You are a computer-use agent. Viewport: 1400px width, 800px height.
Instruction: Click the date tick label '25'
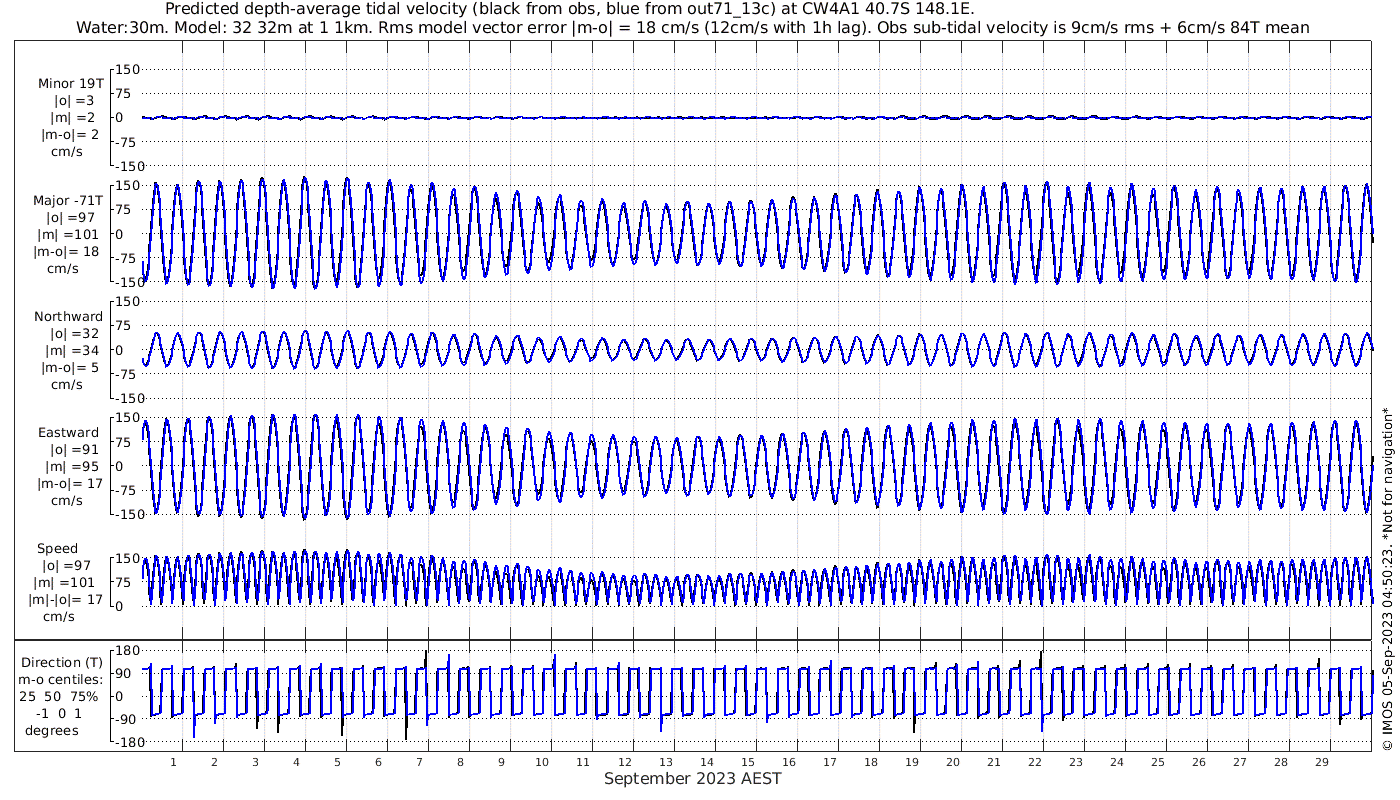click(x=1157, y=762)
